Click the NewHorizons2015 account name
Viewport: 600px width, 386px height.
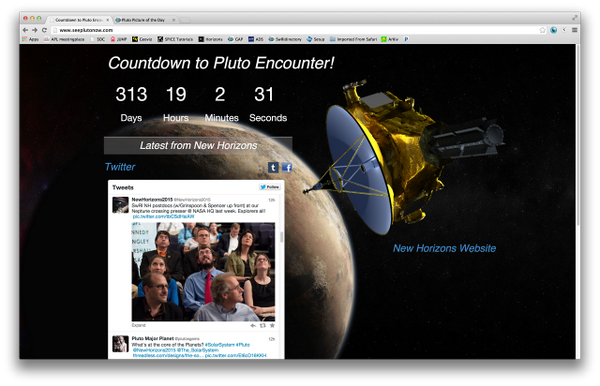point(152,200)
